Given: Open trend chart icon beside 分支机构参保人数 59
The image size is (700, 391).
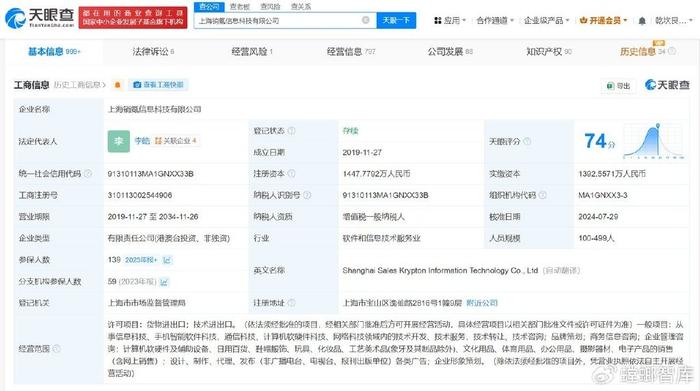Looking at the screenshot, I should point(164,282).
